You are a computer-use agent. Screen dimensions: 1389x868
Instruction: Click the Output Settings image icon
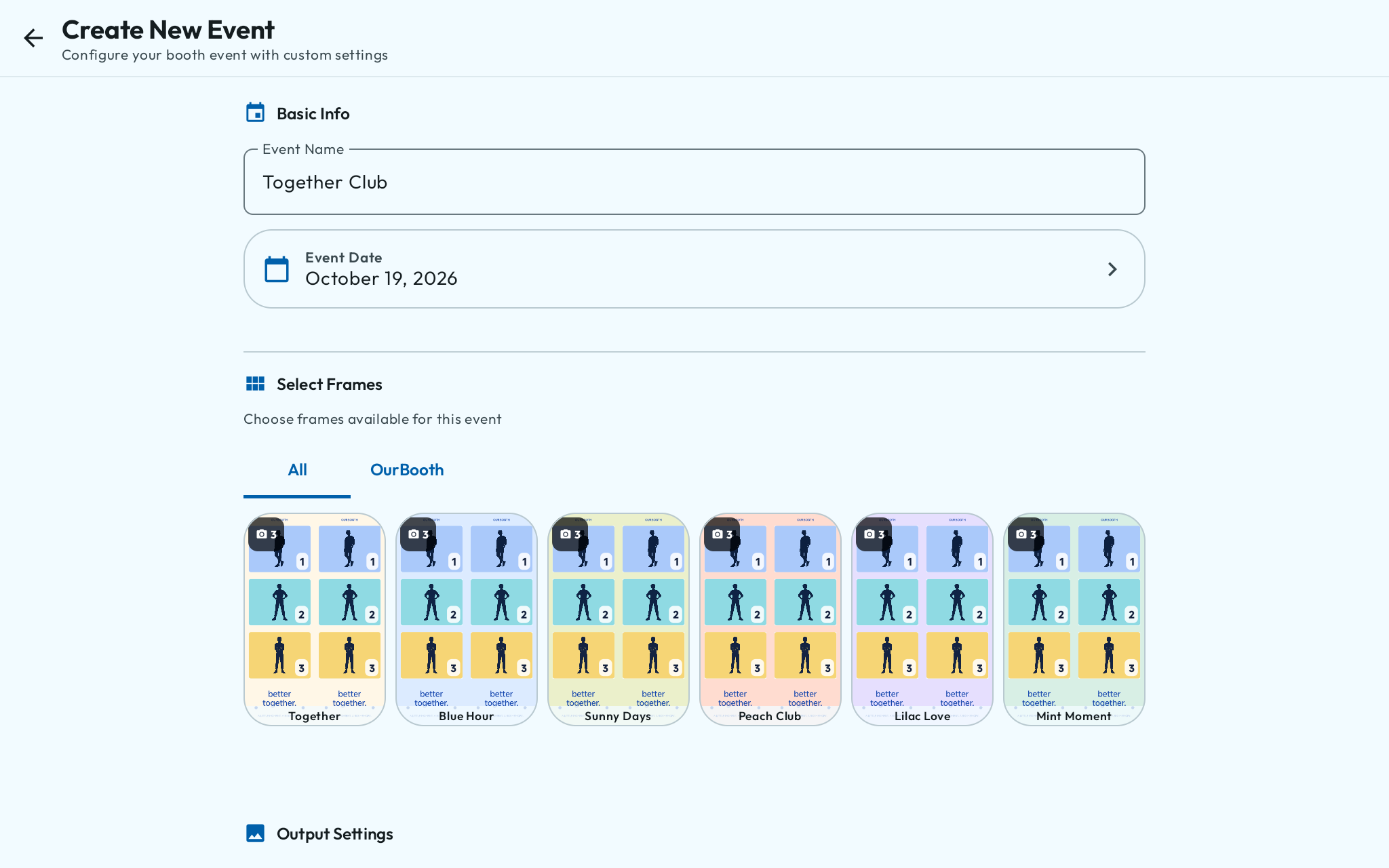(255, 833)
